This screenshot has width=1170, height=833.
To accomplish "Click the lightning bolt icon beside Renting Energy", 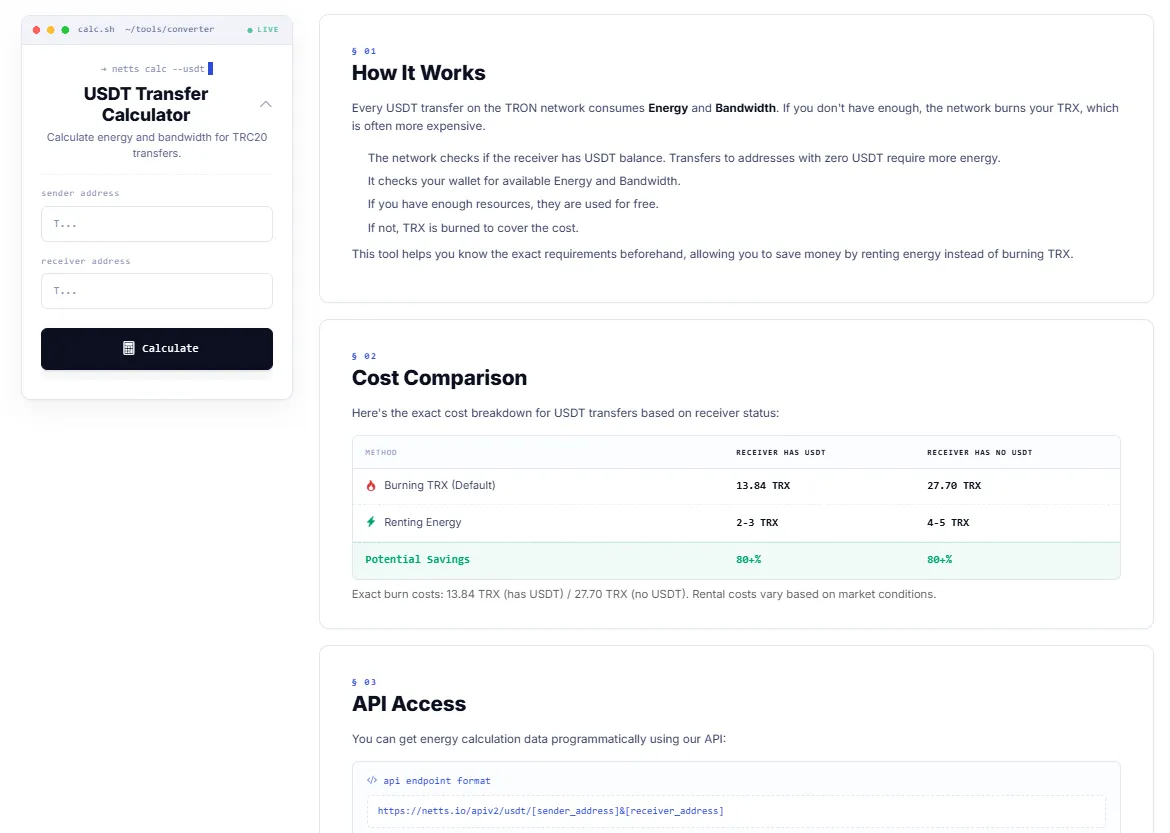I will point(371,522).
